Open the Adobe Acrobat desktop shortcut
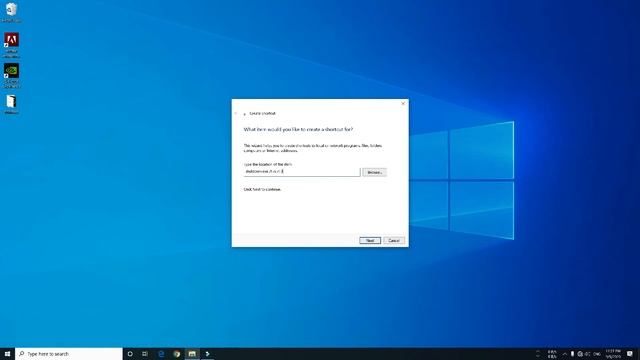 tap(11, 44)
